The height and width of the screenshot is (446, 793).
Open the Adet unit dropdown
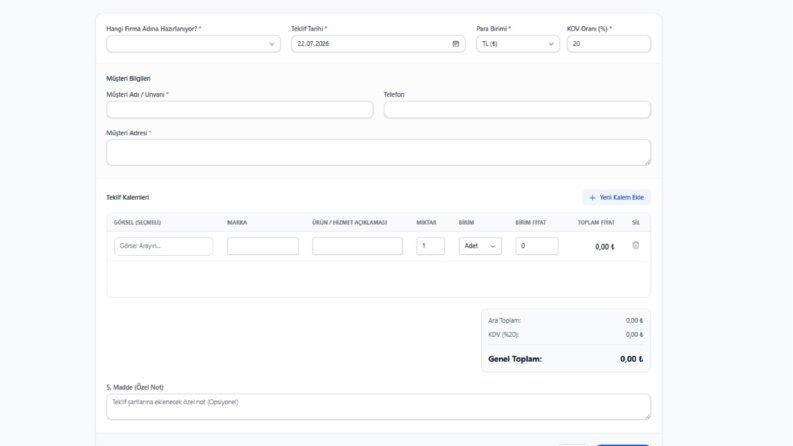point(480,246)
